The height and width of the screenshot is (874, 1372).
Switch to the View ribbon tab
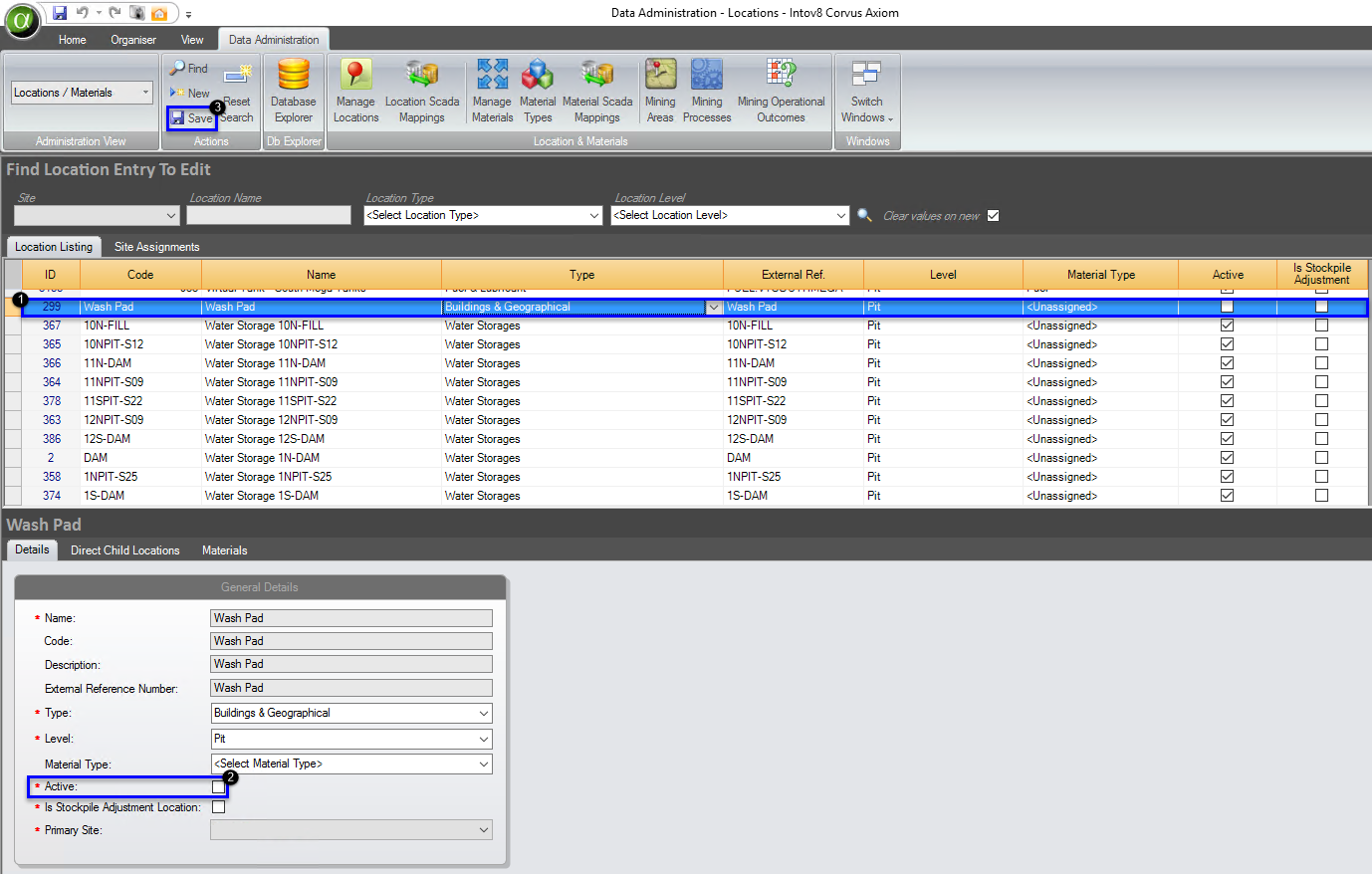coord(192,40)
